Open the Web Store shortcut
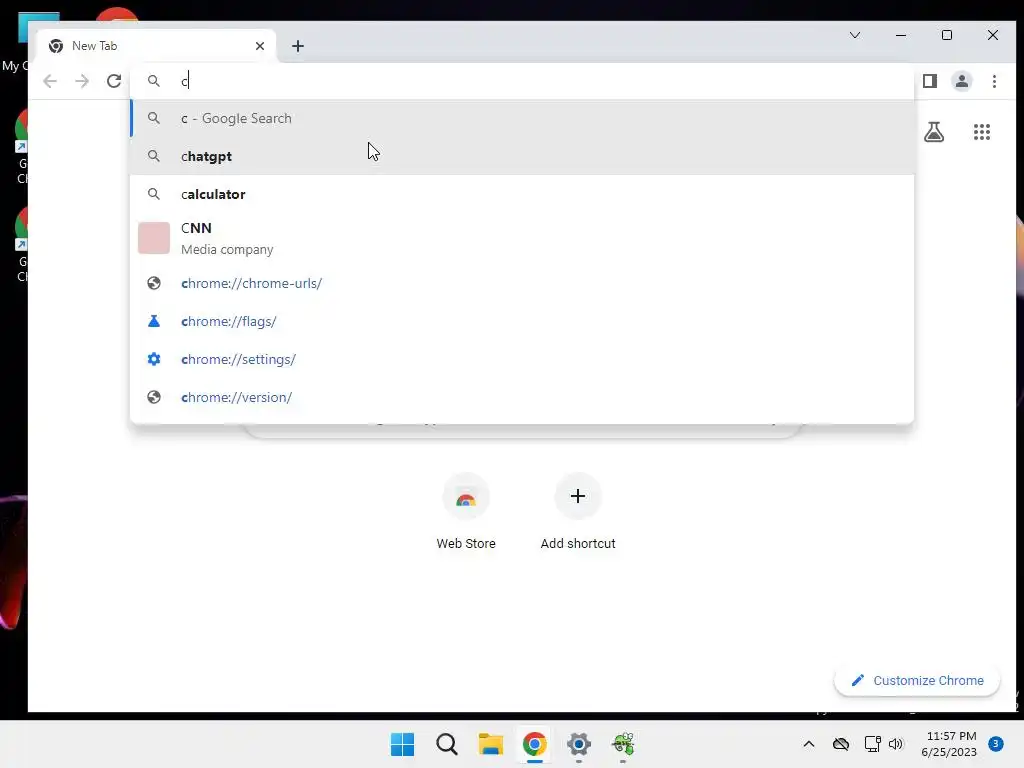 (466, 512)
